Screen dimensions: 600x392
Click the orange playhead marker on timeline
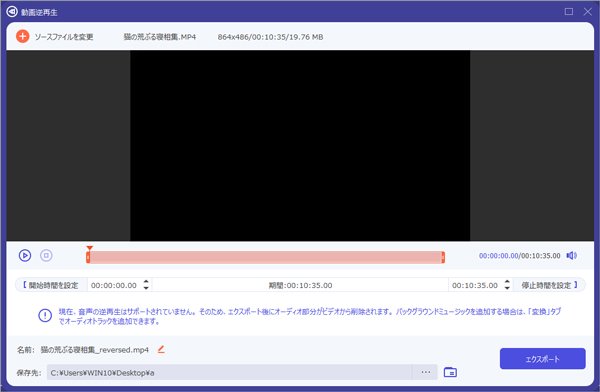pyautogui.click(x=89, y=248)
